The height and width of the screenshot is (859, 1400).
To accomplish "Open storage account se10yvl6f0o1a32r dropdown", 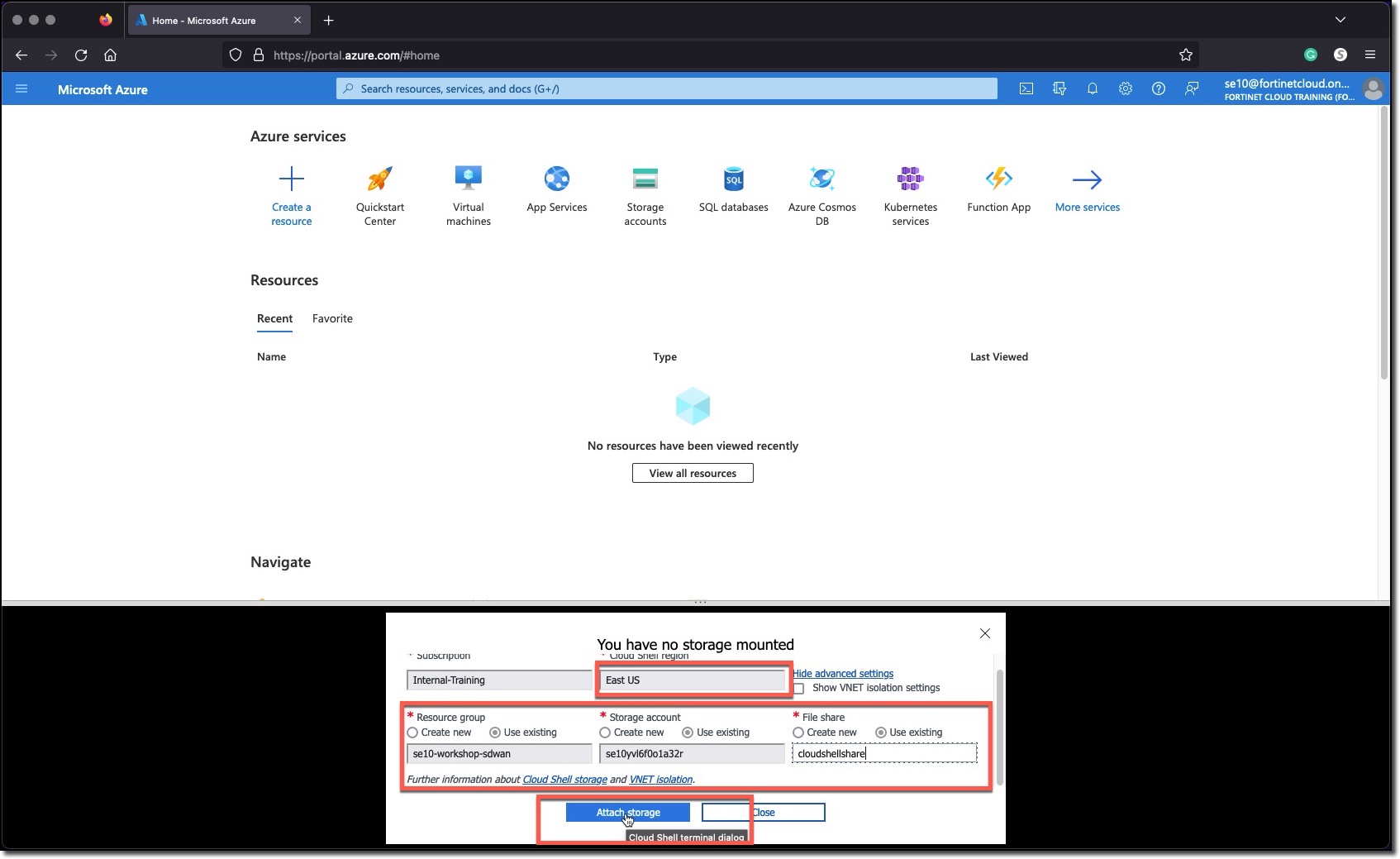I will 693,754.
